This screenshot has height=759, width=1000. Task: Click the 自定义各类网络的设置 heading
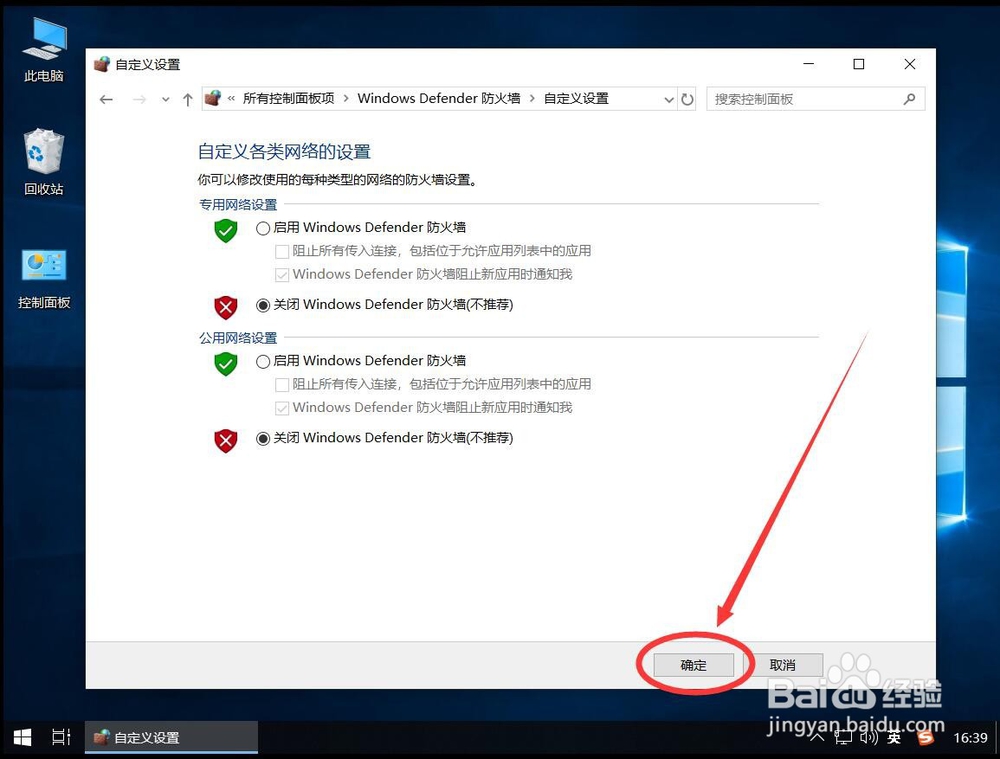tap(284, 152)
